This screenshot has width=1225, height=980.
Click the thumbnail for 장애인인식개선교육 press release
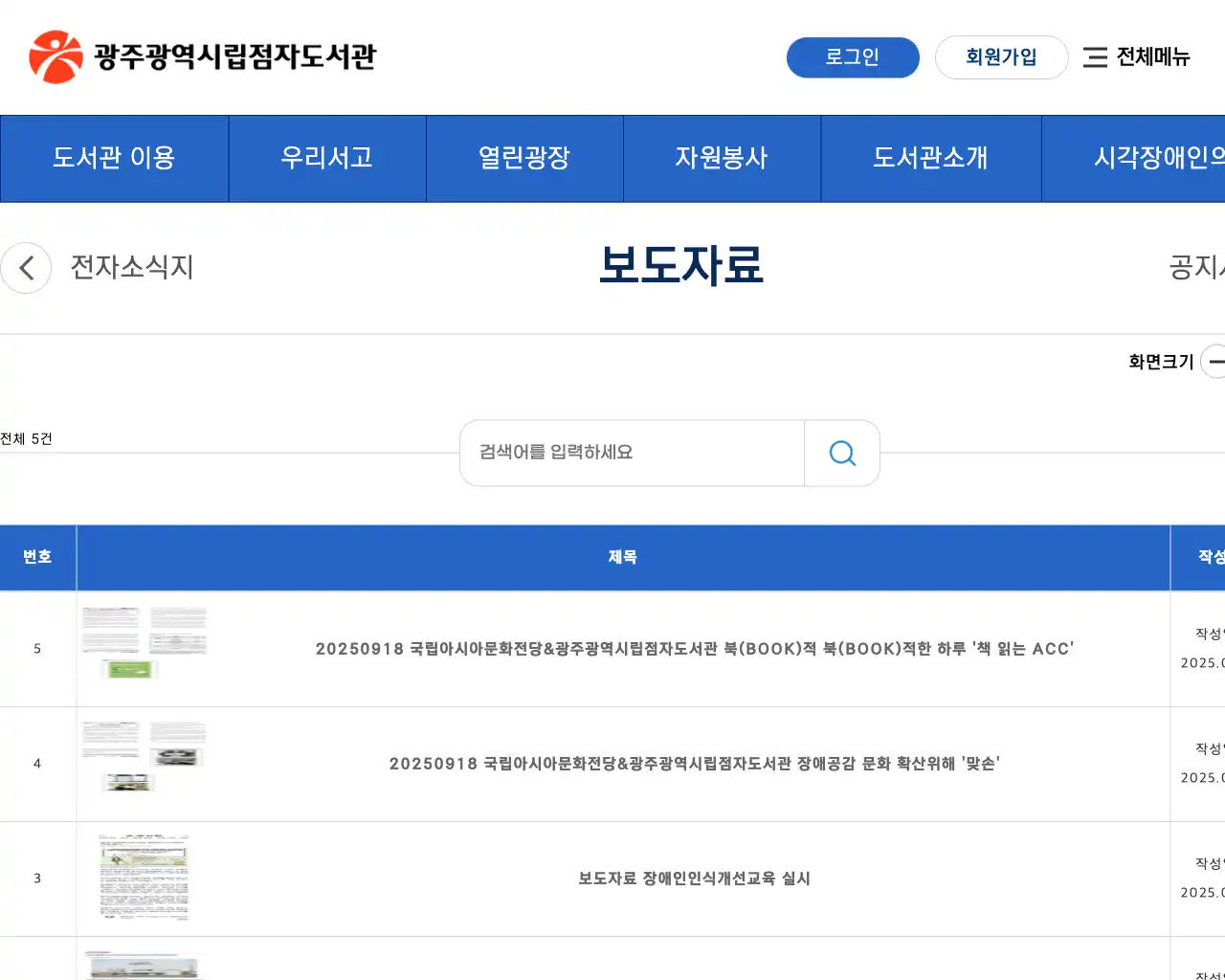[143, 877]
